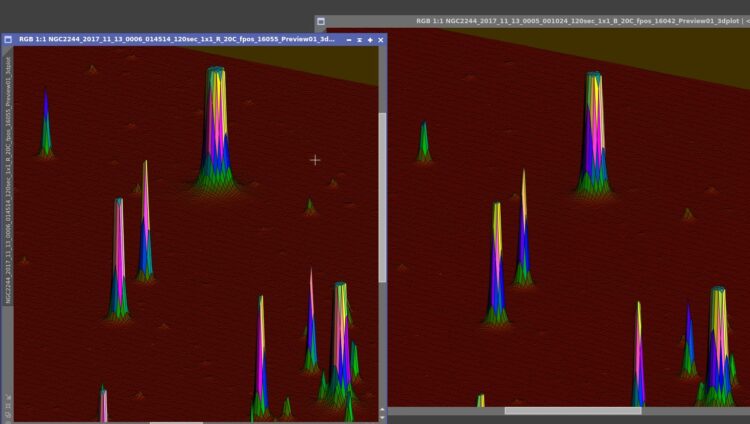Click the R_20C window title bar text

pyautogui.click(x=176, y=39)
